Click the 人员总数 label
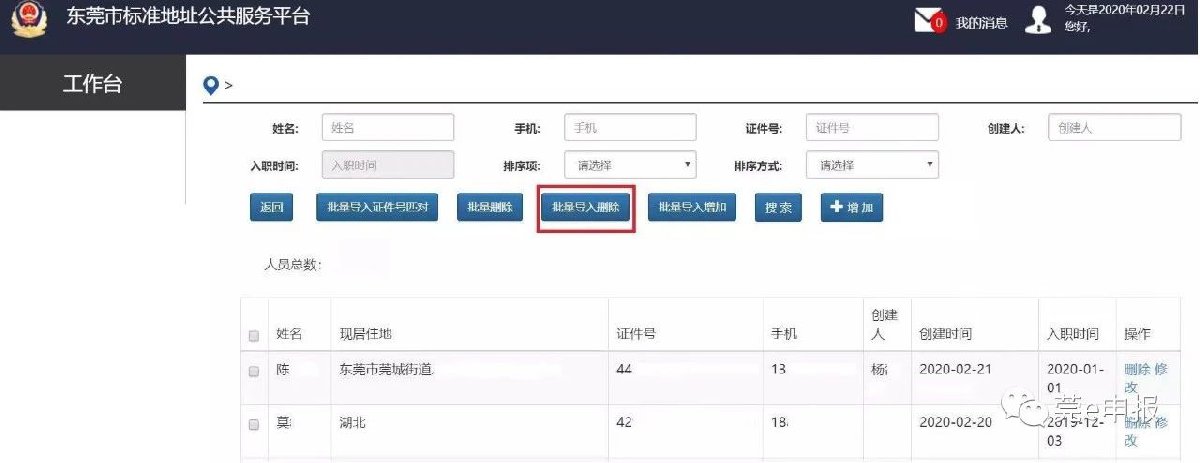1200x463 pixels. pos(292,265)
